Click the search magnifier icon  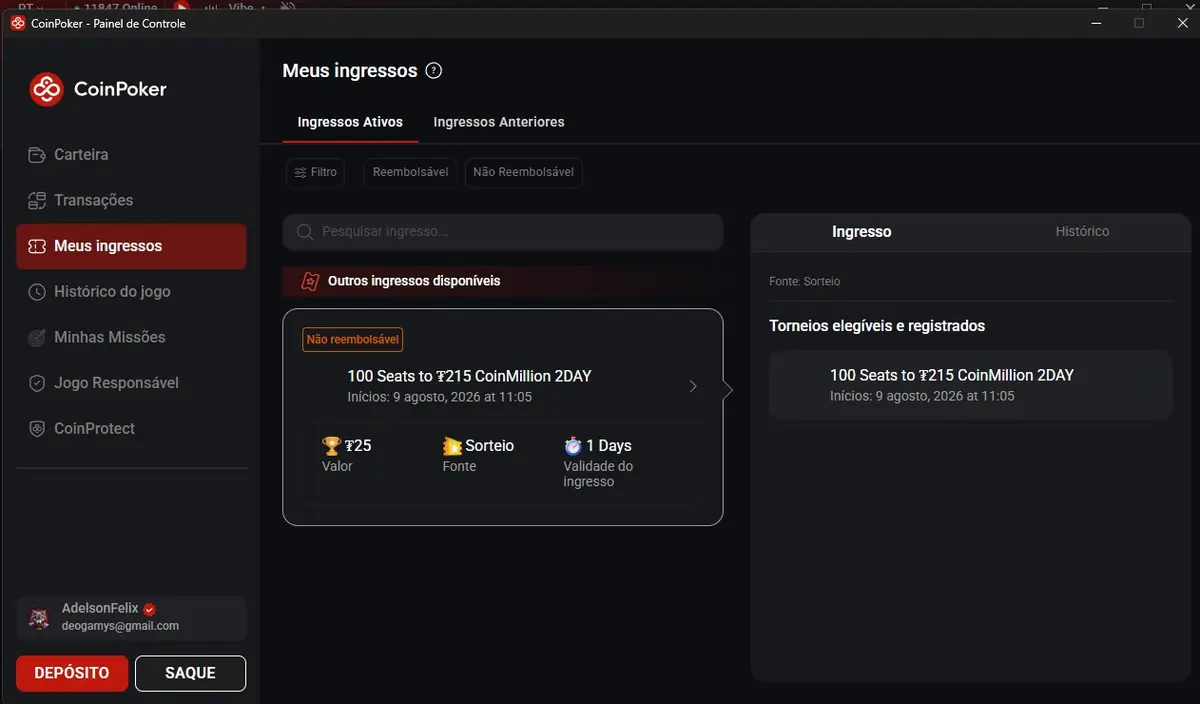point(305,232)
